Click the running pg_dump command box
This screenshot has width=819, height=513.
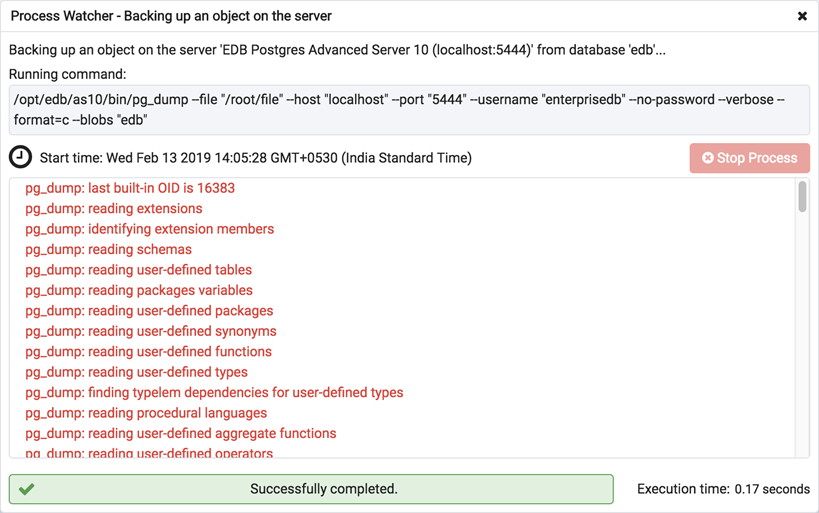coord(409,110)
